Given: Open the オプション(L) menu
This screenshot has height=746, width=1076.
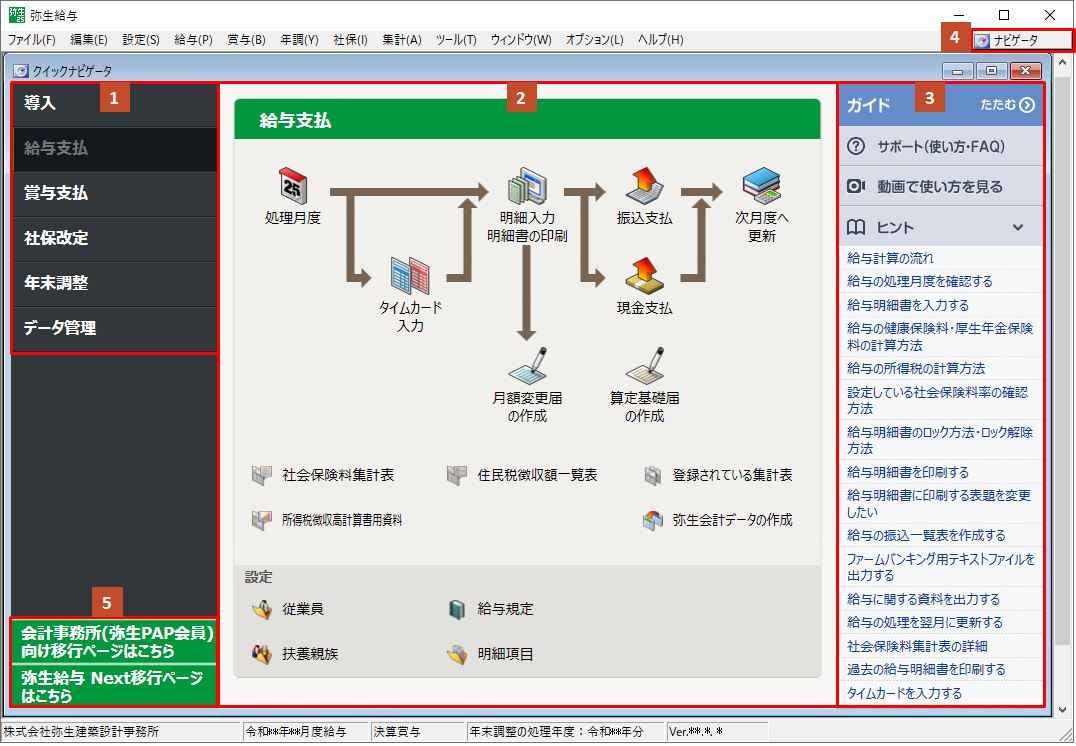Looking at the screenshot, I should coord(594,40).
